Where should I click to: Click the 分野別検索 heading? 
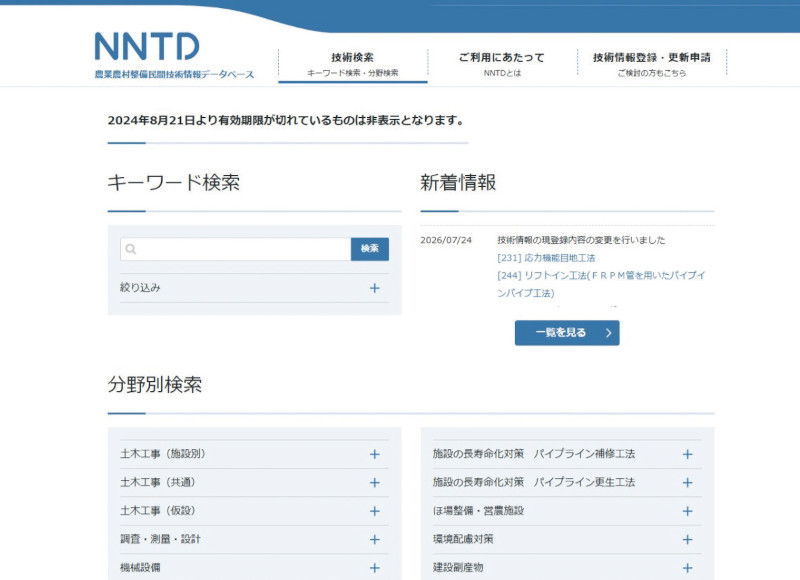point(155,385)
